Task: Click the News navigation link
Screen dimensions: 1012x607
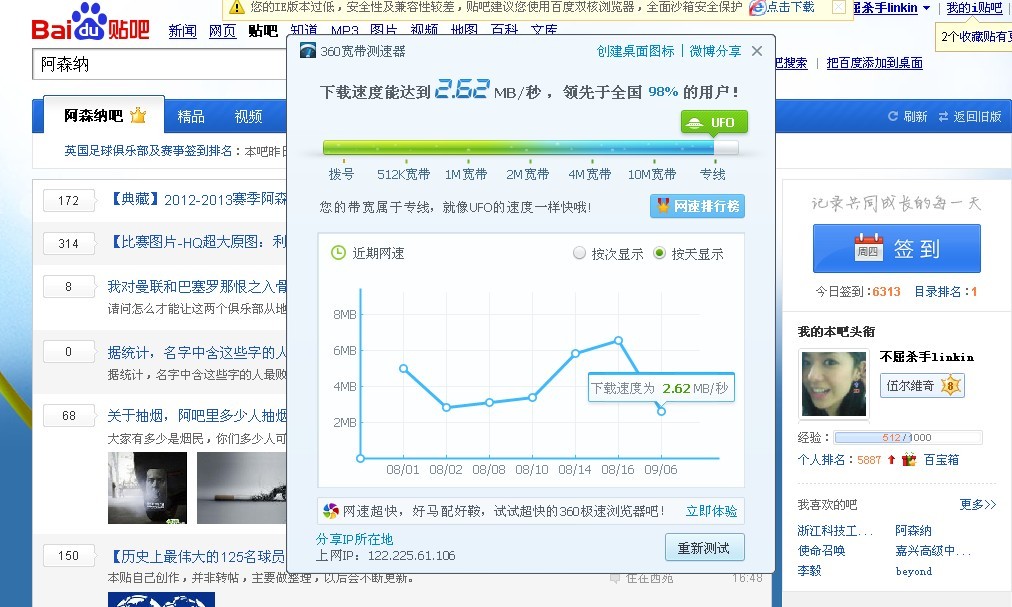Action: click(182, 31)
